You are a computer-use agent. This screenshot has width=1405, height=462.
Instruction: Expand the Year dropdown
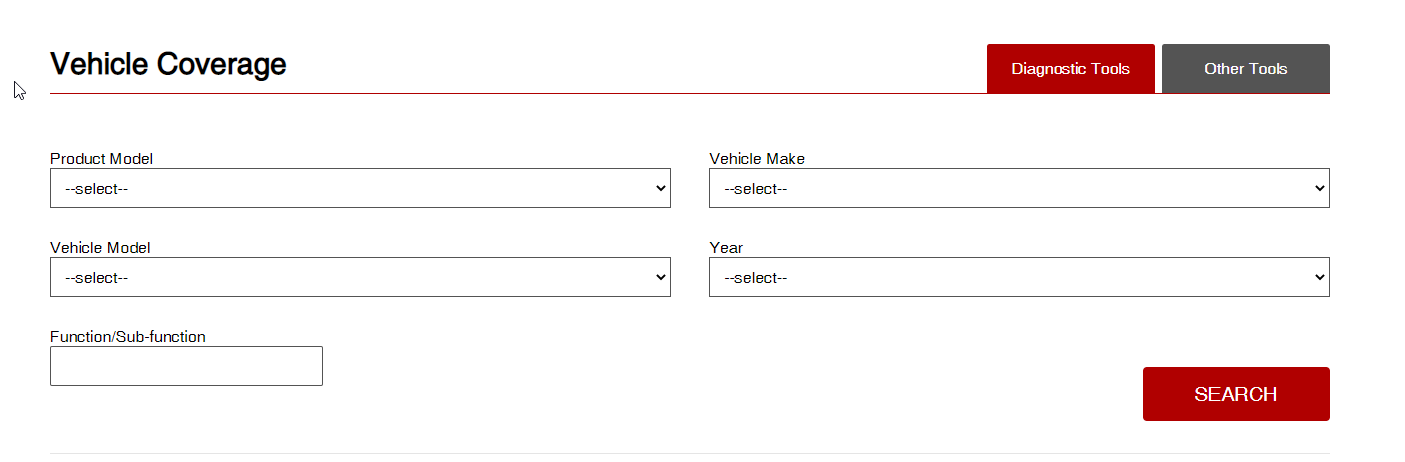tap(1019, 277)
